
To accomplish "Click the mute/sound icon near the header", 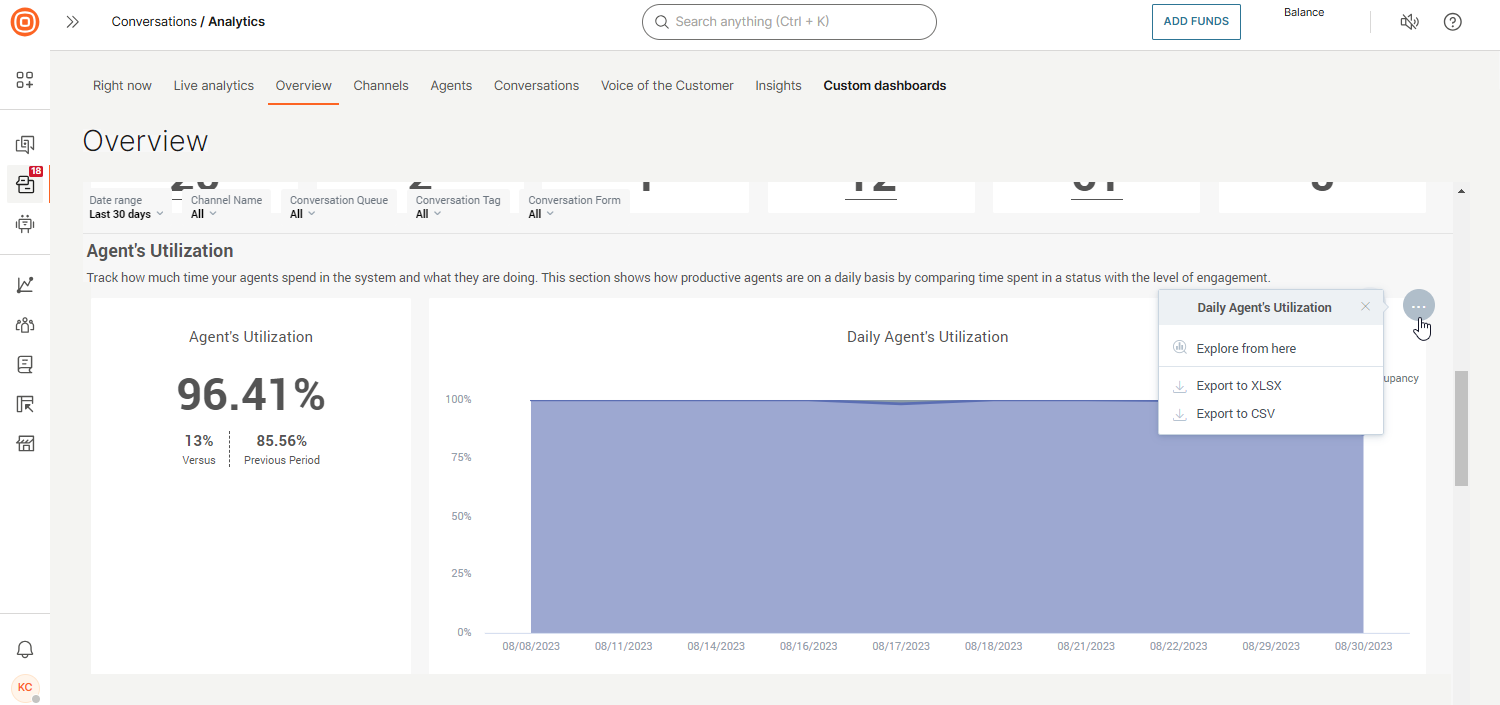I will pos(1409,21).
